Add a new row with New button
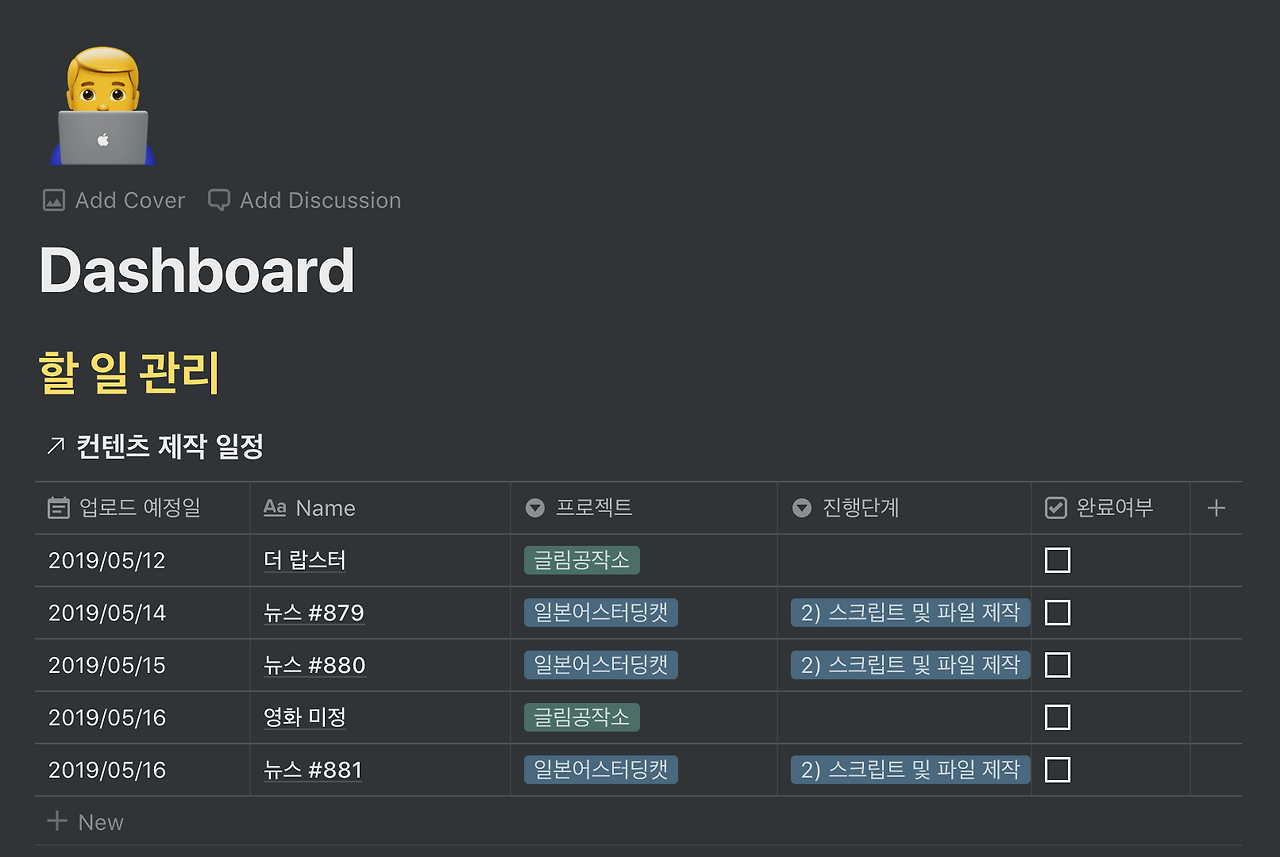The image size is (1280, 857). click(x=86, y=822)
